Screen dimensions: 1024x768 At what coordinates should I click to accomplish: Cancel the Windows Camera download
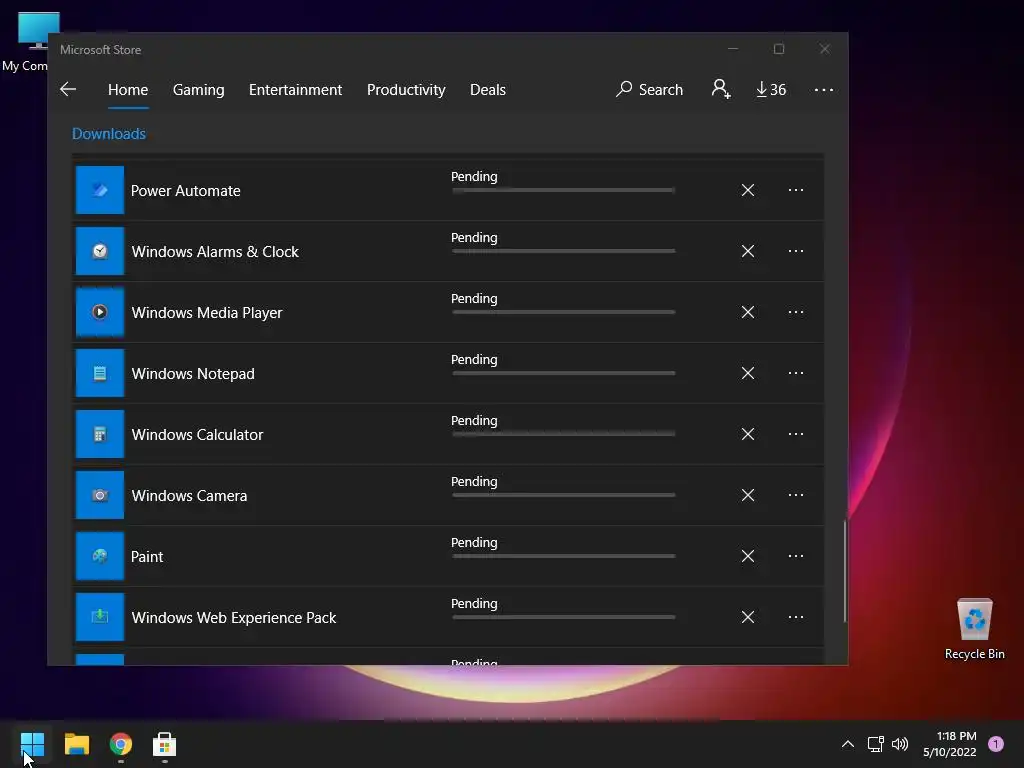coord(748,495)
